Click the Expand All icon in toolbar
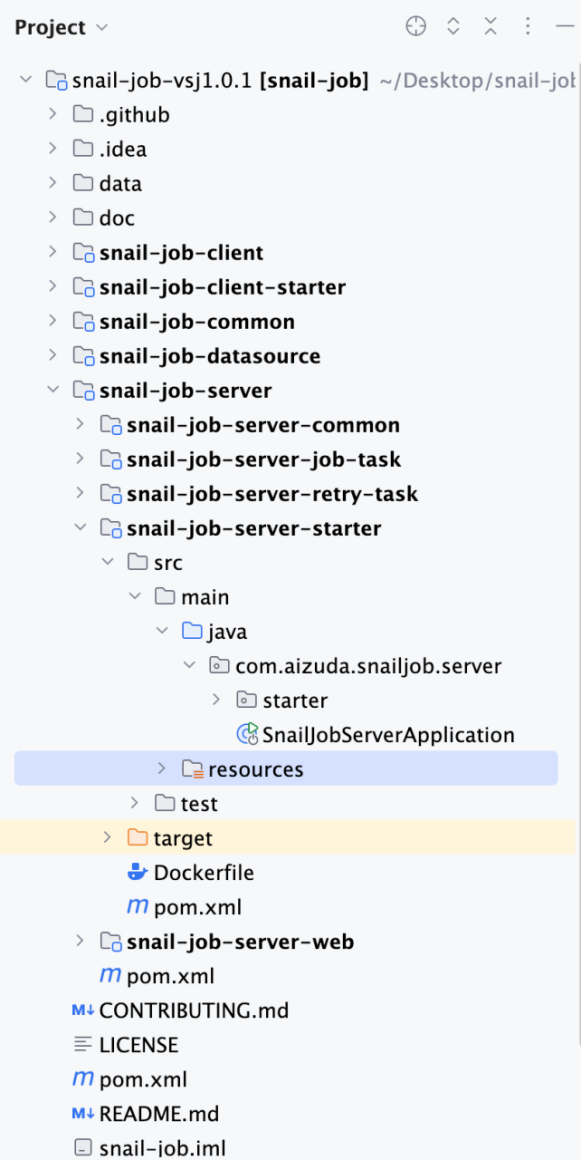 453,27
